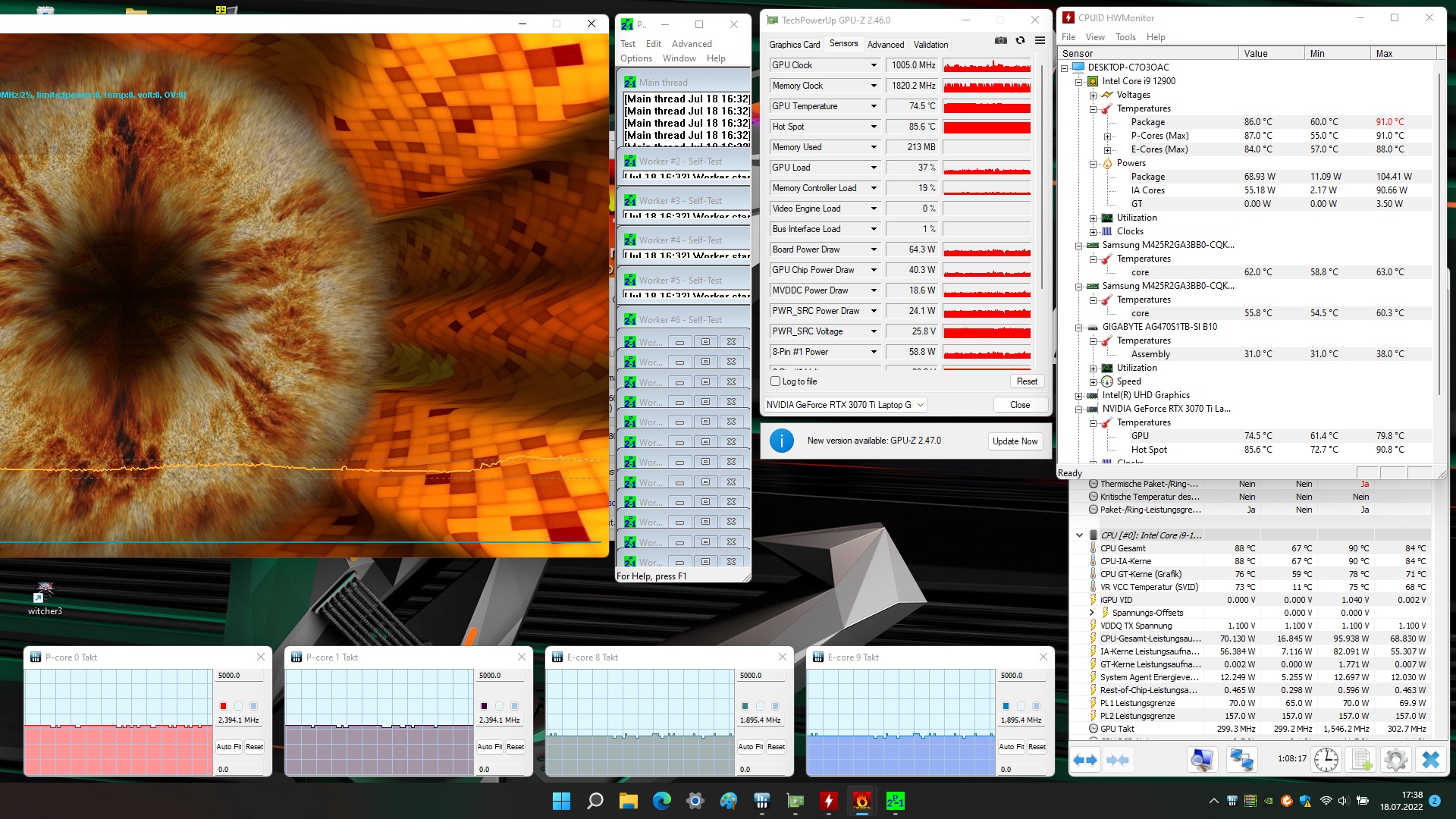Collapse CPU [#0] Intel Core i9 section in HWiNFO
The width and height of the screenshot is (1456, 819).
point(1079,535)
